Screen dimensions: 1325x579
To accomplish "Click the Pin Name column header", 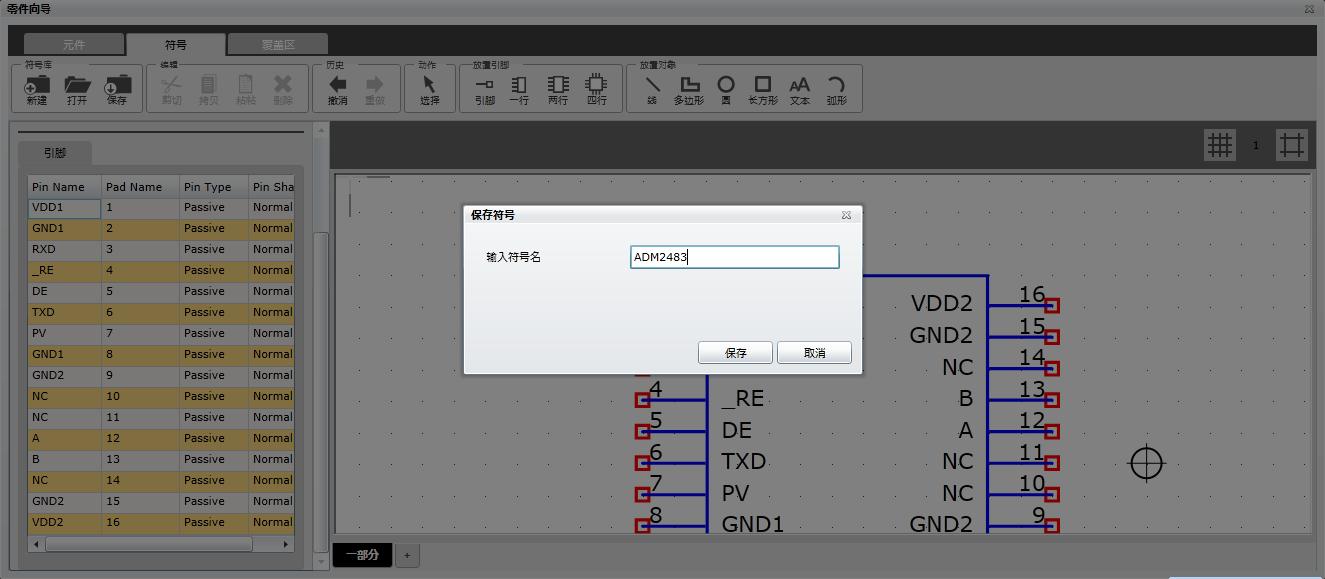I will tap(64, 187).
